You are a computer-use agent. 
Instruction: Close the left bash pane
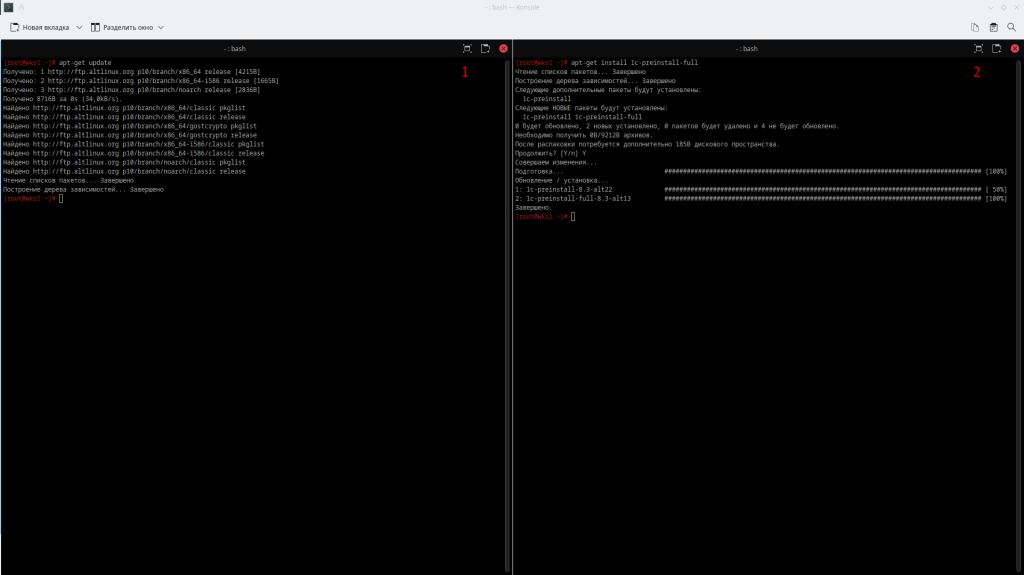tap(503, 48)
